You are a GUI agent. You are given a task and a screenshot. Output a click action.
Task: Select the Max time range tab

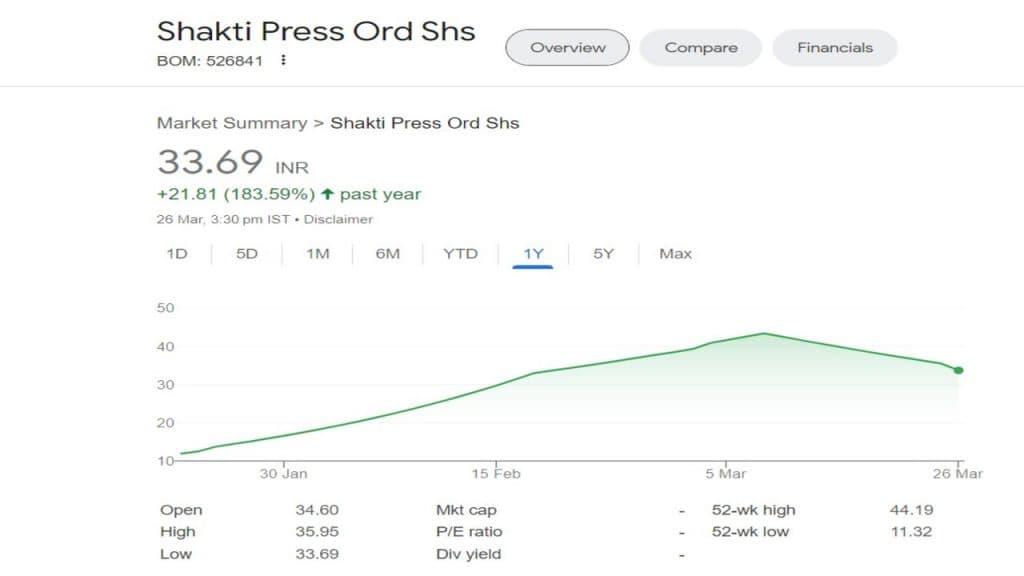coord(675,254)
